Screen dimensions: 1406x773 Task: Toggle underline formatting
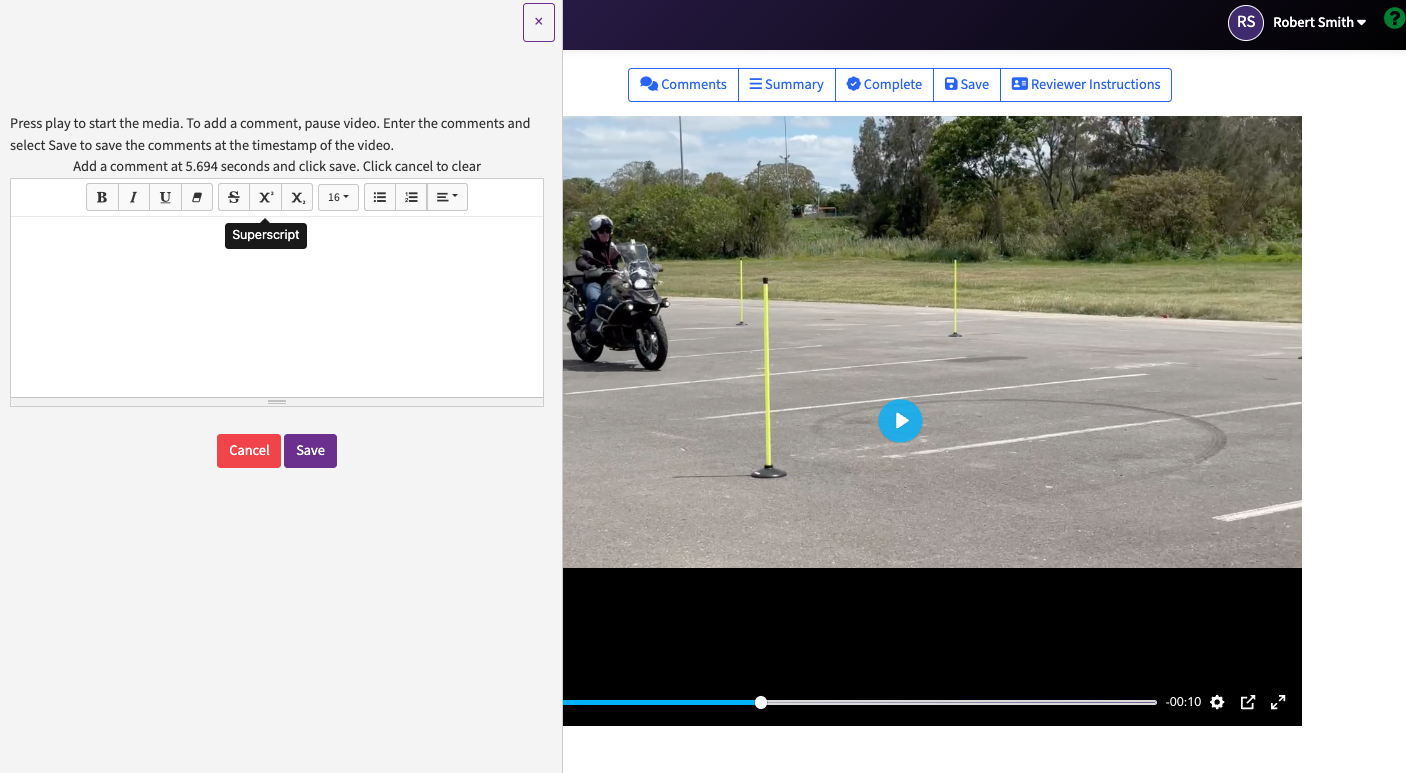(165, 198)
